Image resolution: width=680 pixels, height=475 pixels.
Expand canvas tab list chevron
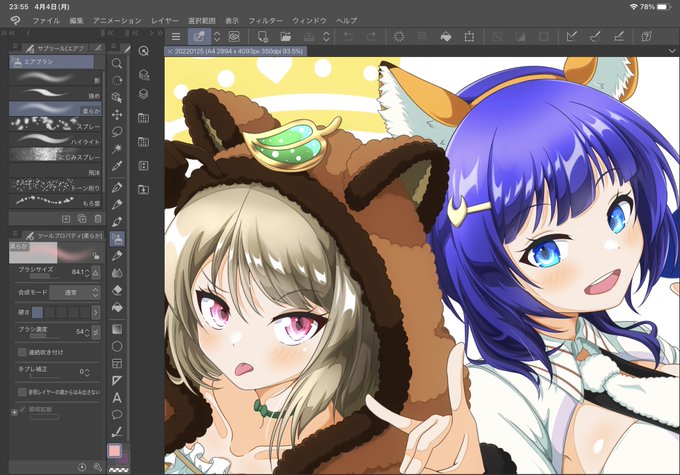(x=671, y=51)
